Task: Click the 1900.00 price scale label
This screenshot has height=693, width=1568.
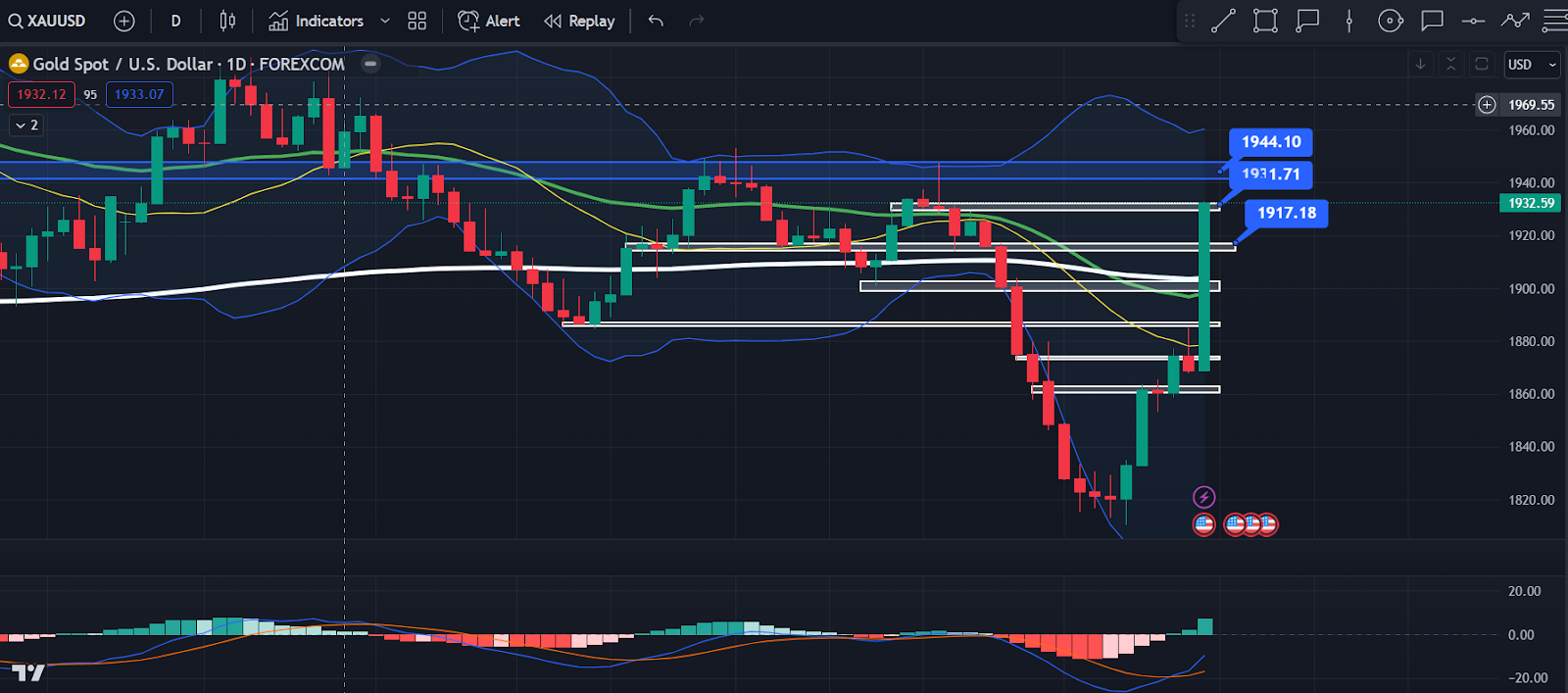Action: point(1532,289)
